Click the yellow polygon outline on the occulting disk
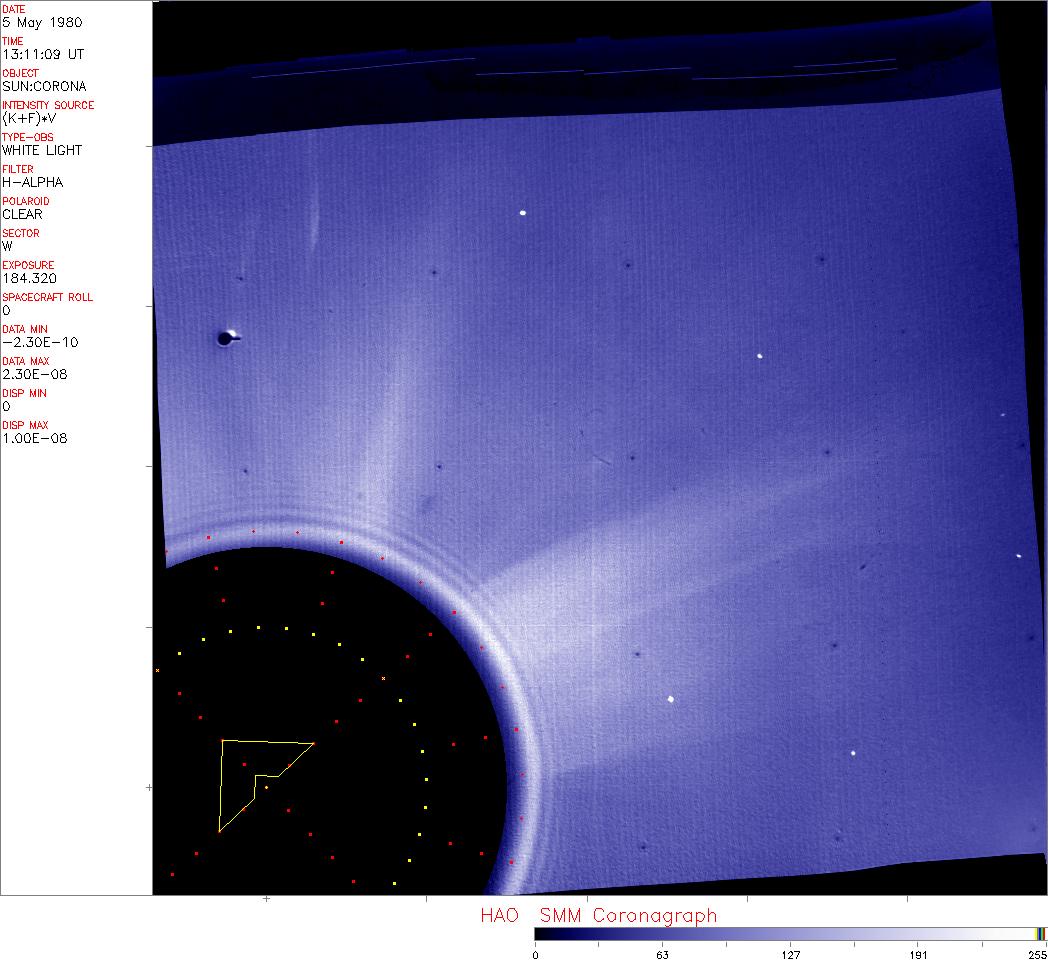 point(221,785)
